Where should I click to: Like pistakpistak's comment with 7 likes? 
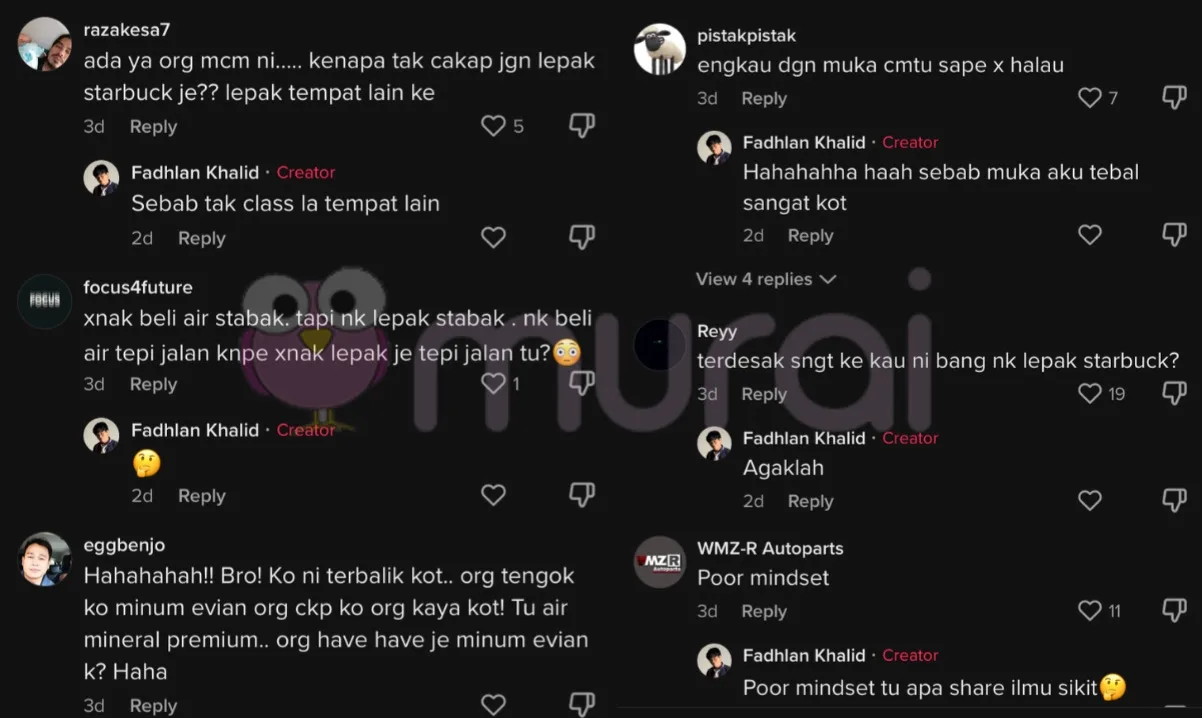(1090, 98)
